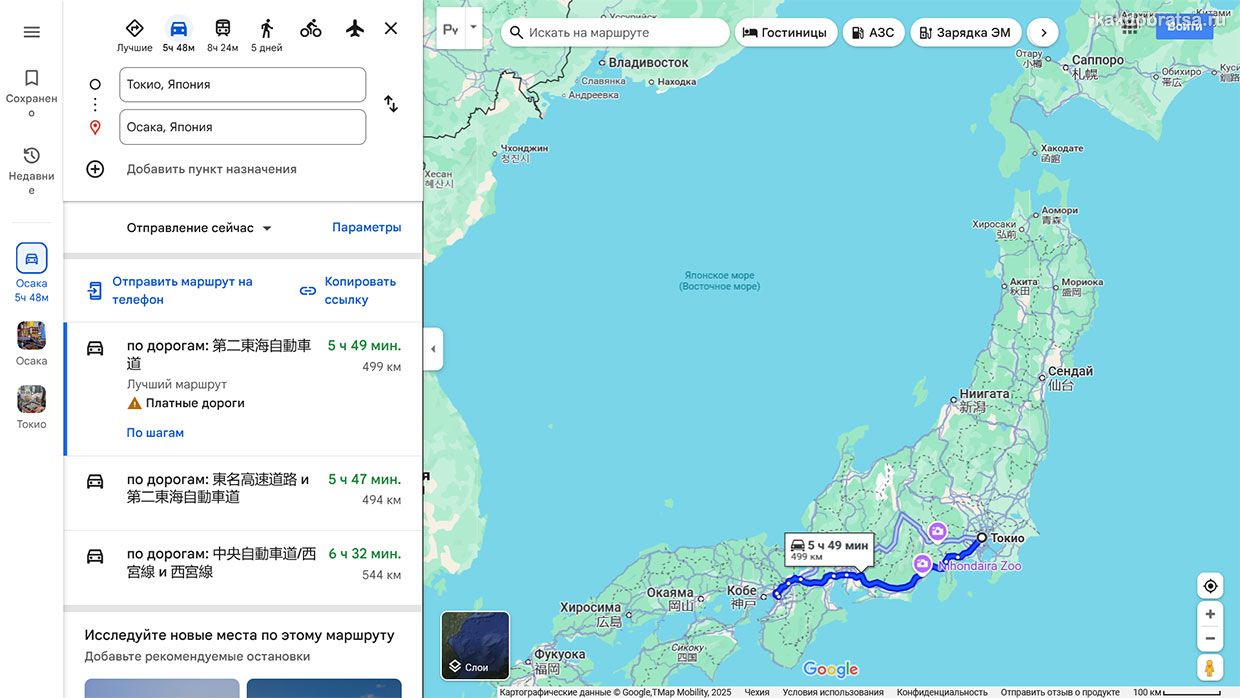Click the Nihondaira Zoo map pin

922,565
